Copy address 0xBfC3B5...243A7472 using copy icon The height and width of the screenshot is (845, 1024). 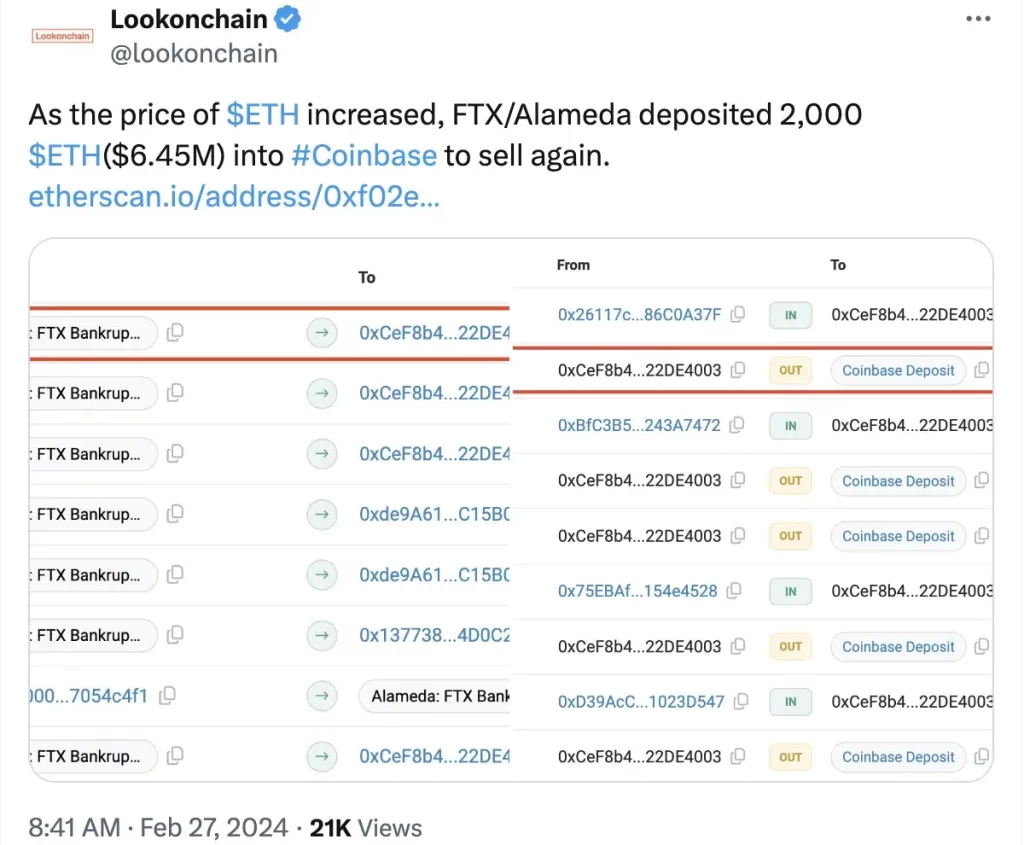point(738,425)
